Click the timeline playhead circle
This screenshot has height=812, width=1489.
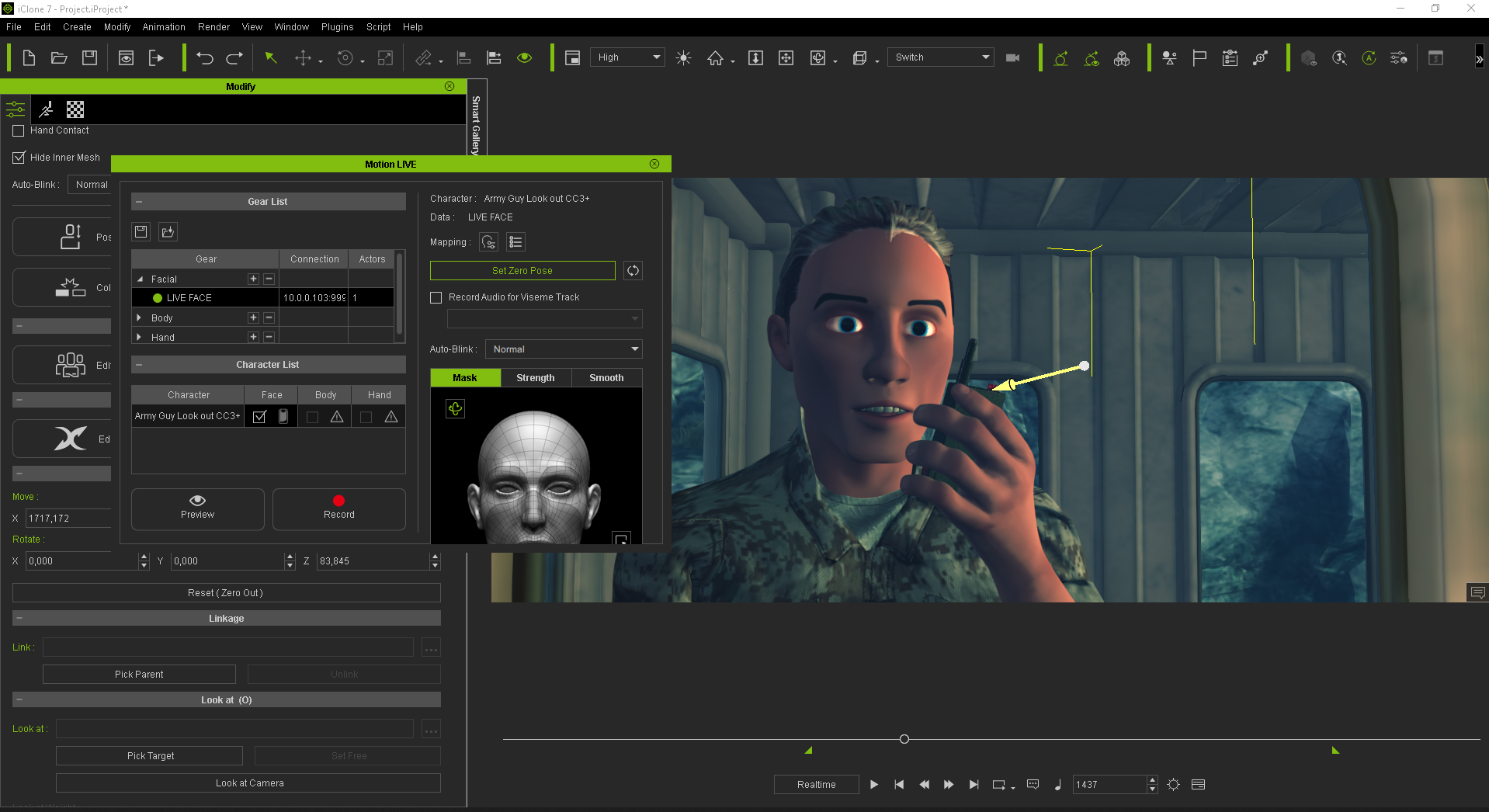point(904,739)
